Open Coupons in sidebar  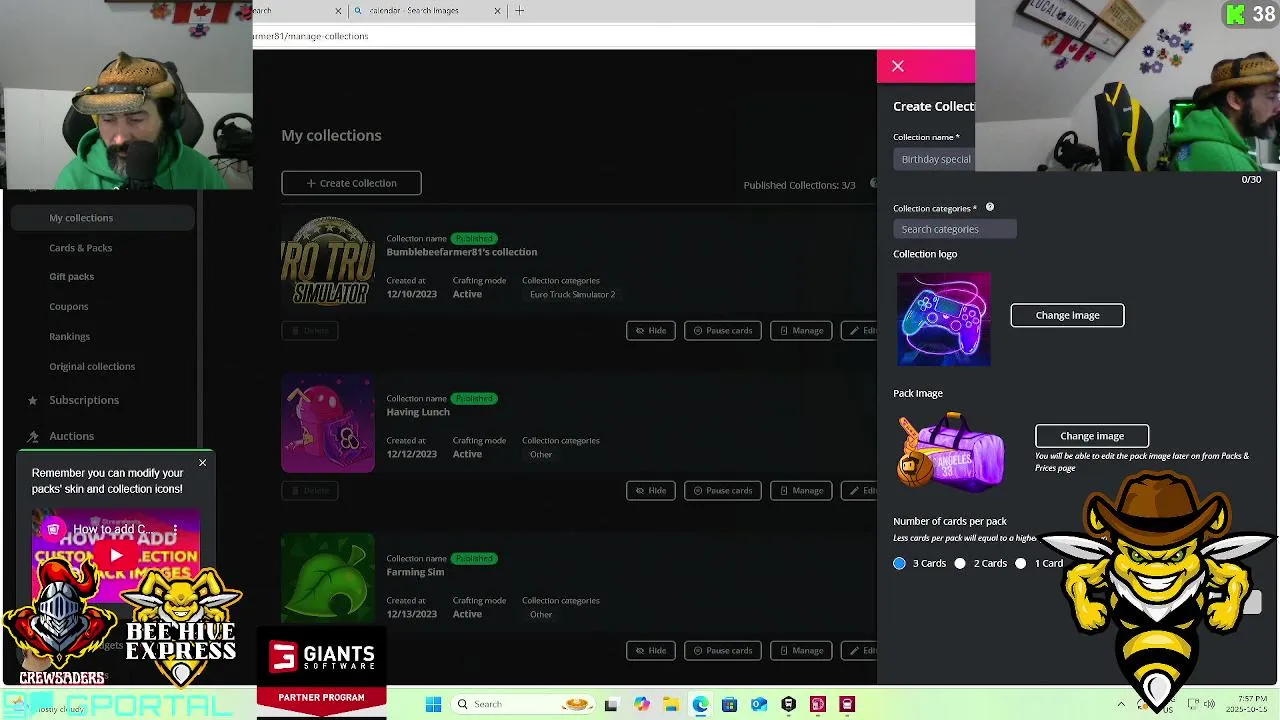click(68, 306)
